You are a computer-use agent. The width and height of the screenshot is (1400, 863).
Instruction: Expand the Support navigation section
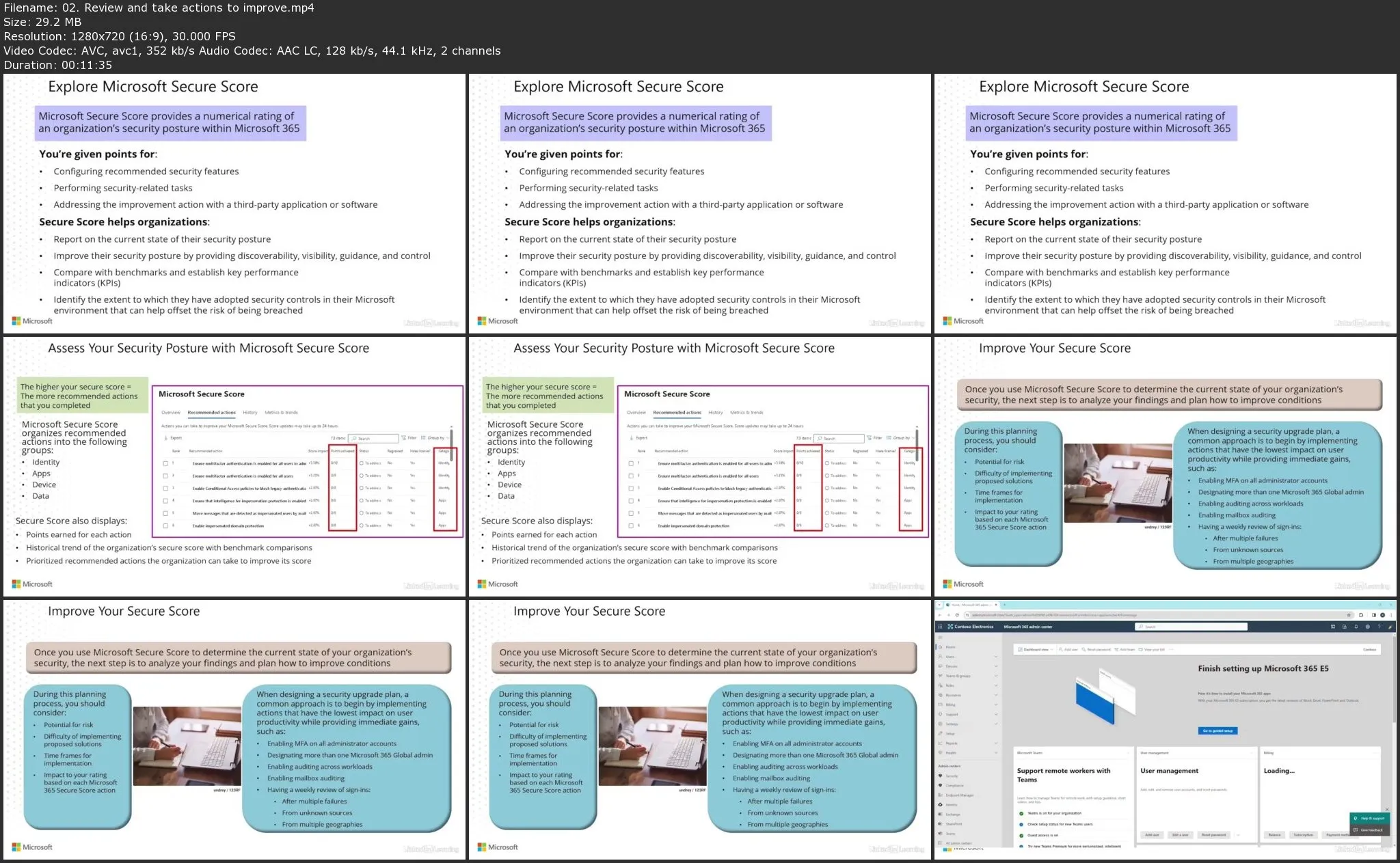[996, 714]
